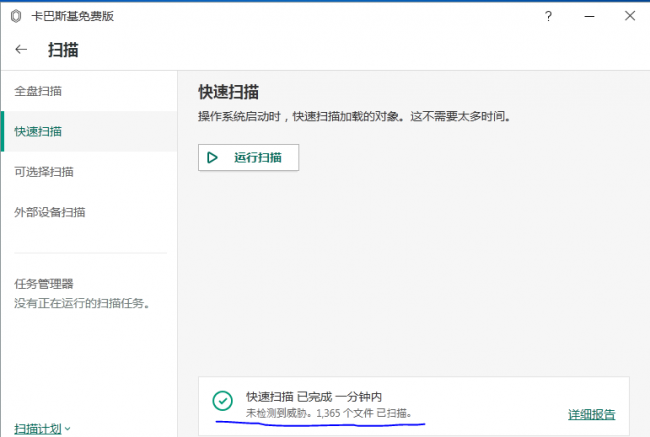Switch to 外部设备扫描

(x=89, y=212)
